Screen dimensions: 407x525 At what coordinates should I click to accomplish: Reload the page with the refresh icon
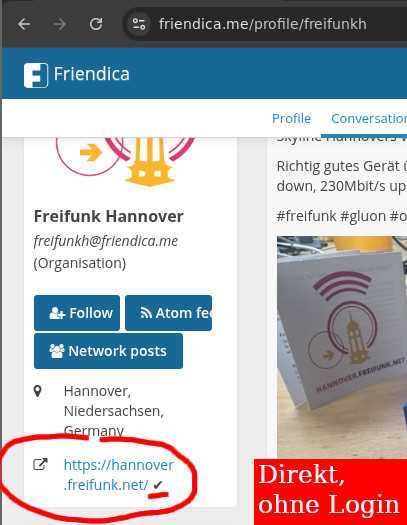pos(96,24)
